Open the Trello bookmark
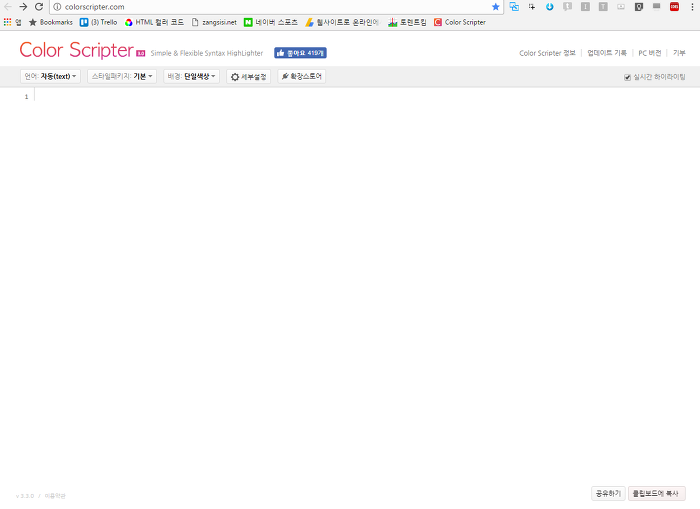700x509 pixels. pos(99,22)
